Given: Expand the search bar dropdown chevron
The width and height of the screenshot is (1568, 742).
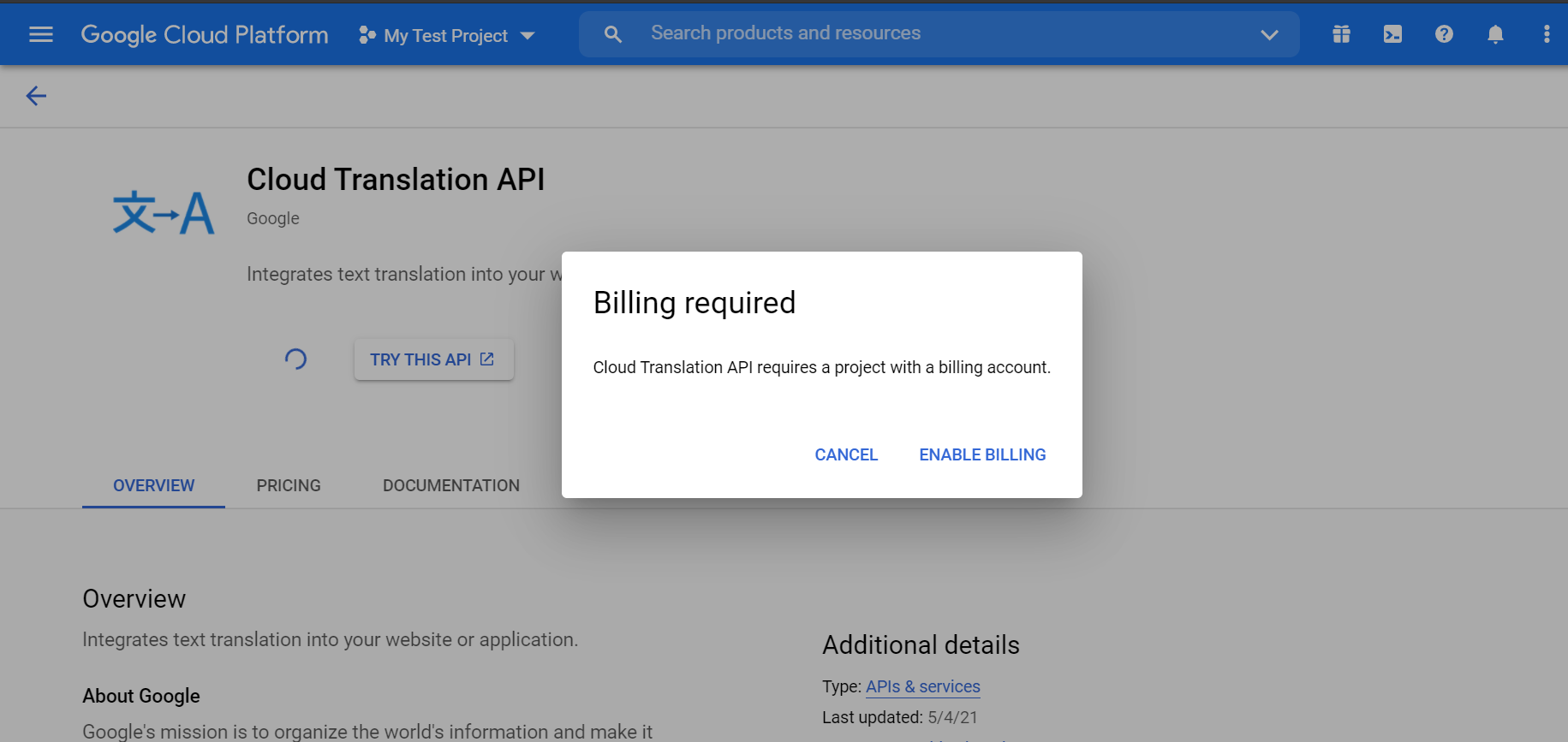Looking at the screenshot, I should click(1269, 35).
